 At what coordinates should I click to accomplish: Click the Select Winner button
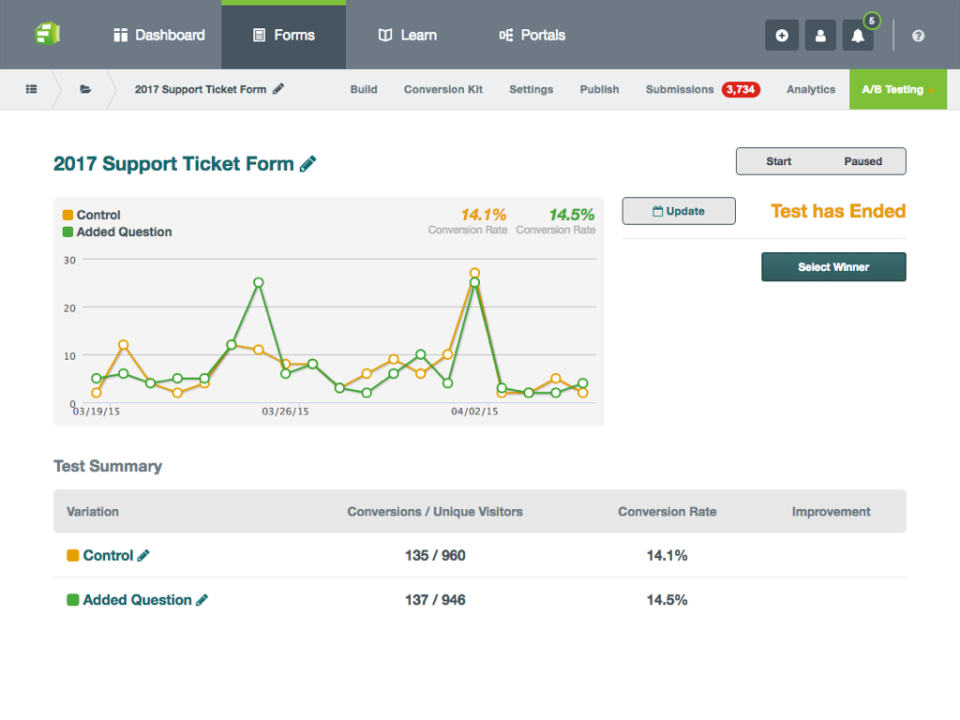coord(833,266)
